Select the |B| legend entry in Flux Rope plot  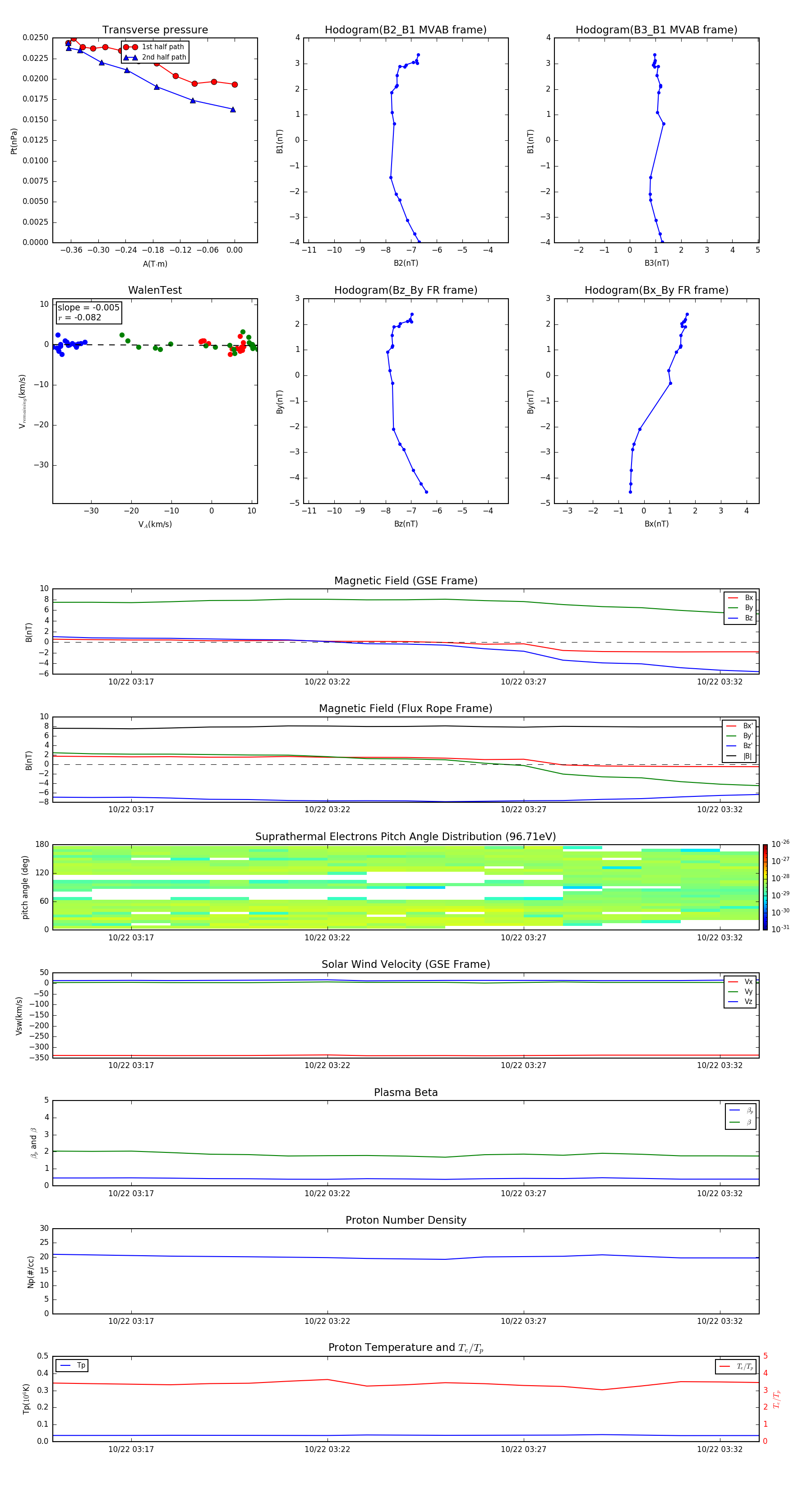(740, 756)
